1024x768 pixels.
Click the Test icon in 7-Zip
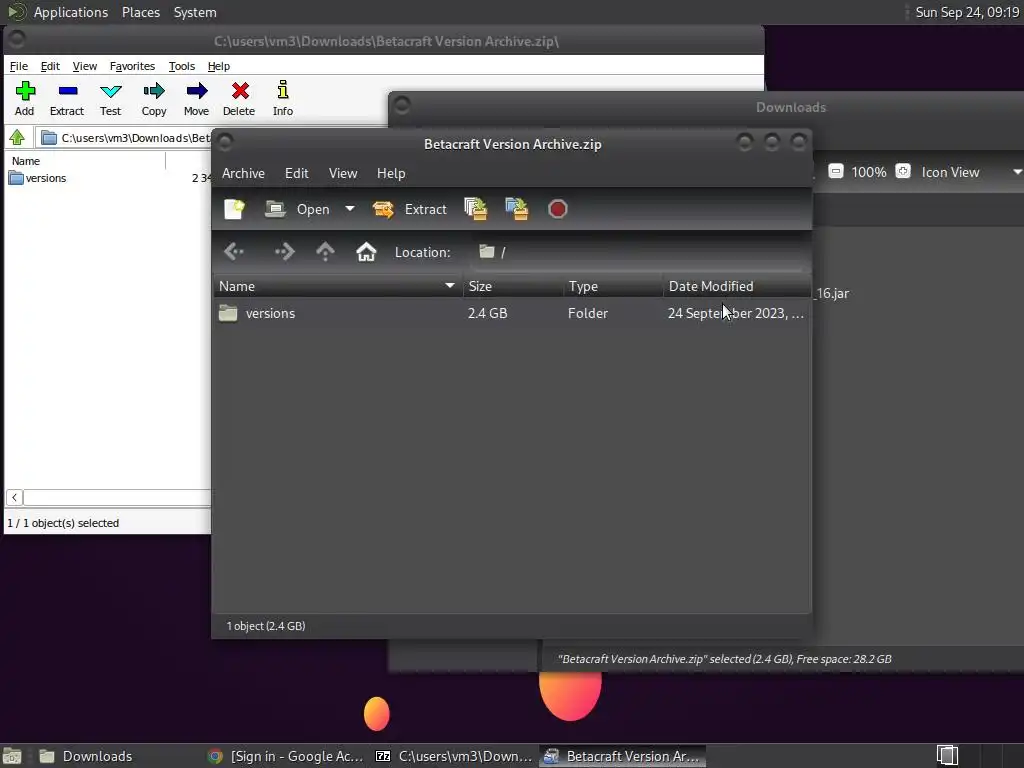[x=110, y=99]
